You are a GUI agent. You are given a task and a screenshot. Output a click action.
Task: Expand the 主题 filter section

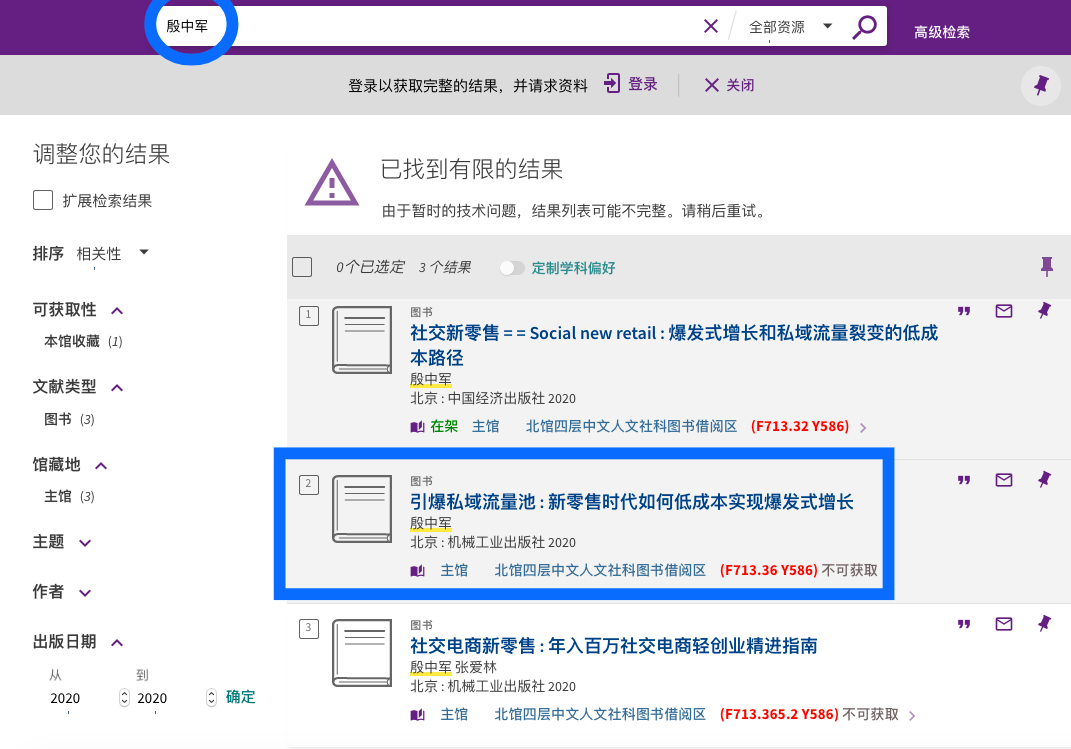[84, 542]
